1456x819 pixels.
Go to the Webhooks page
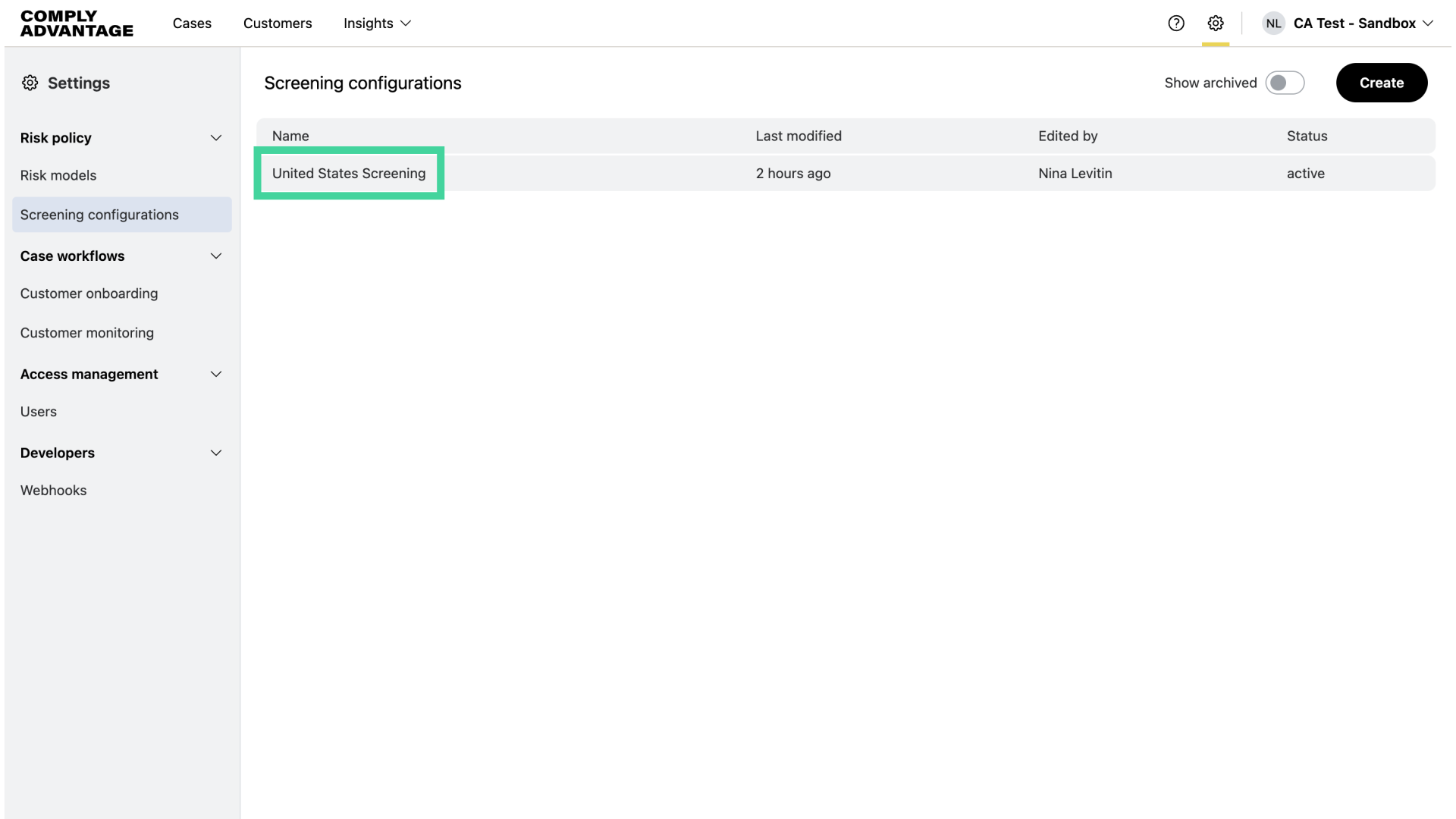point(53,490)
